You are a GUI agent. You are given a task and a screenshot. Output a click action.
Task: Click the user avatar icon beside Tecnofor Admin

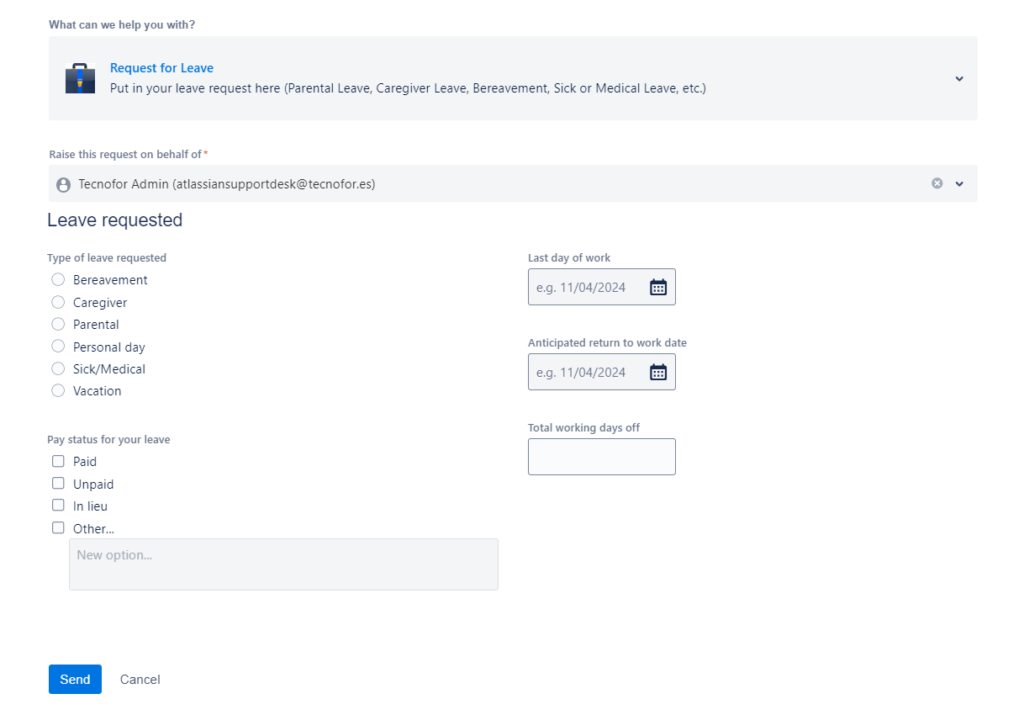[x=64, y=185]
